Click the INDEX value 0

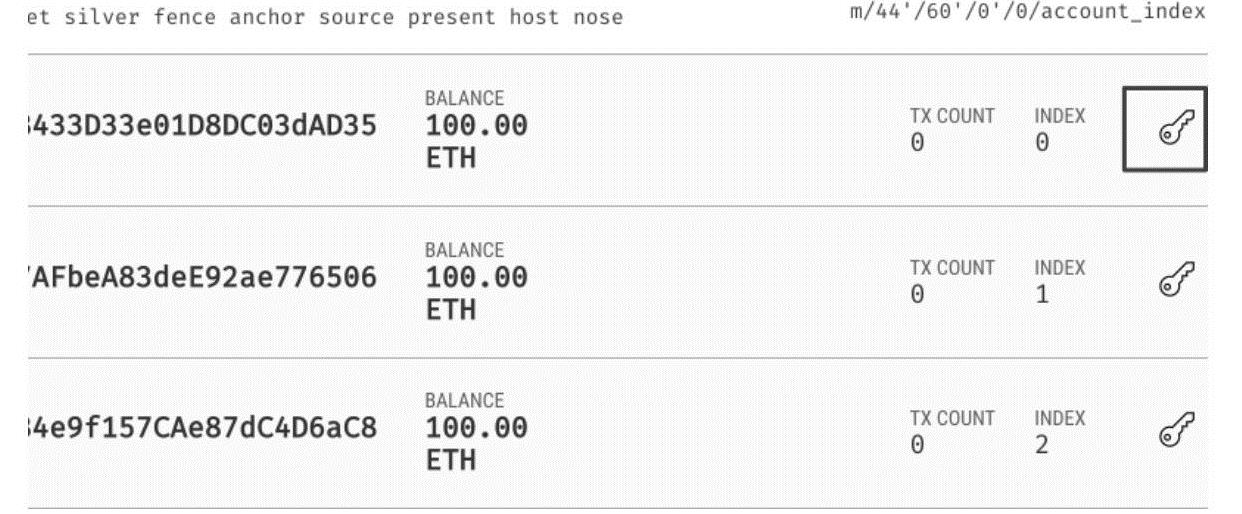(x=1042, y=143)
